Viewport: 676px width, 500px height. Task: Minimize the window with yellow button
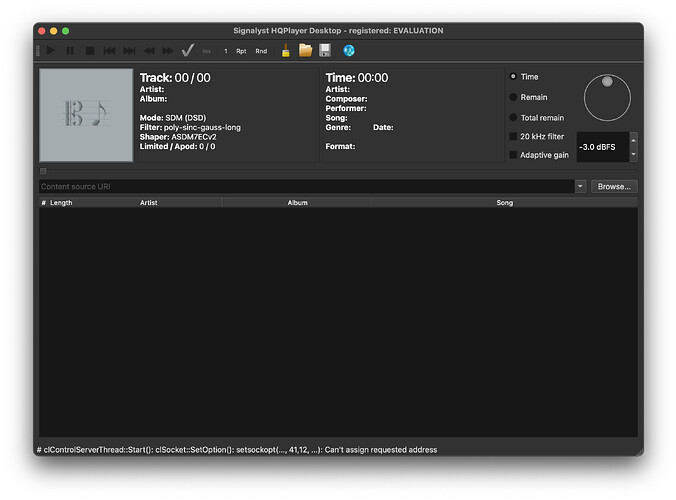click(x=53, y=31)
